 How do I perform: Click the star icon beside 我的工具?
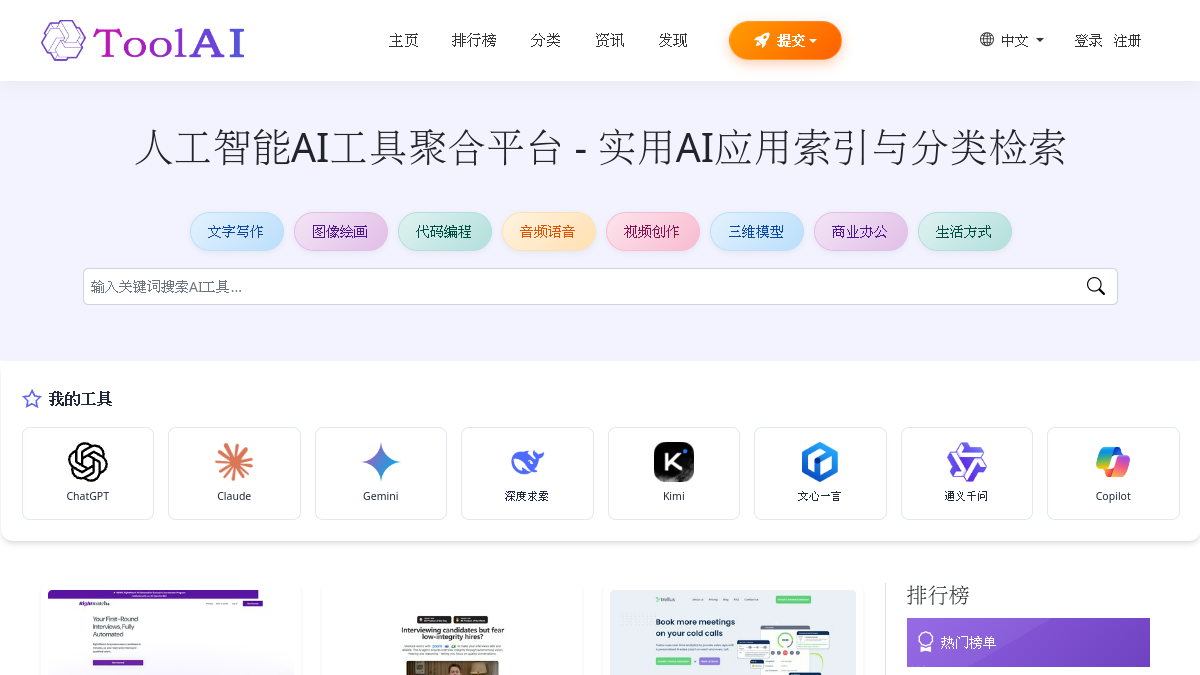32,399
